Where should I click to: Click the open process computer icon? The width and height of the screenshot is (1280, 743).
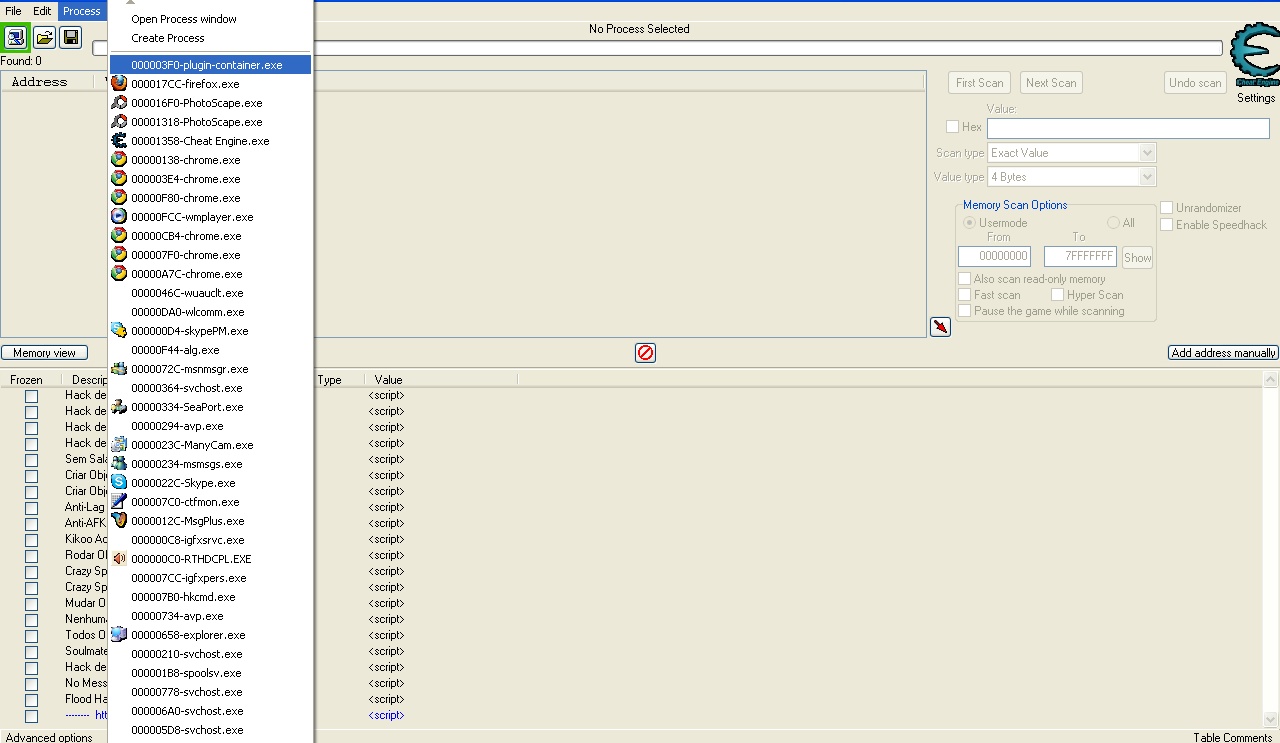(x=16, y=38)
